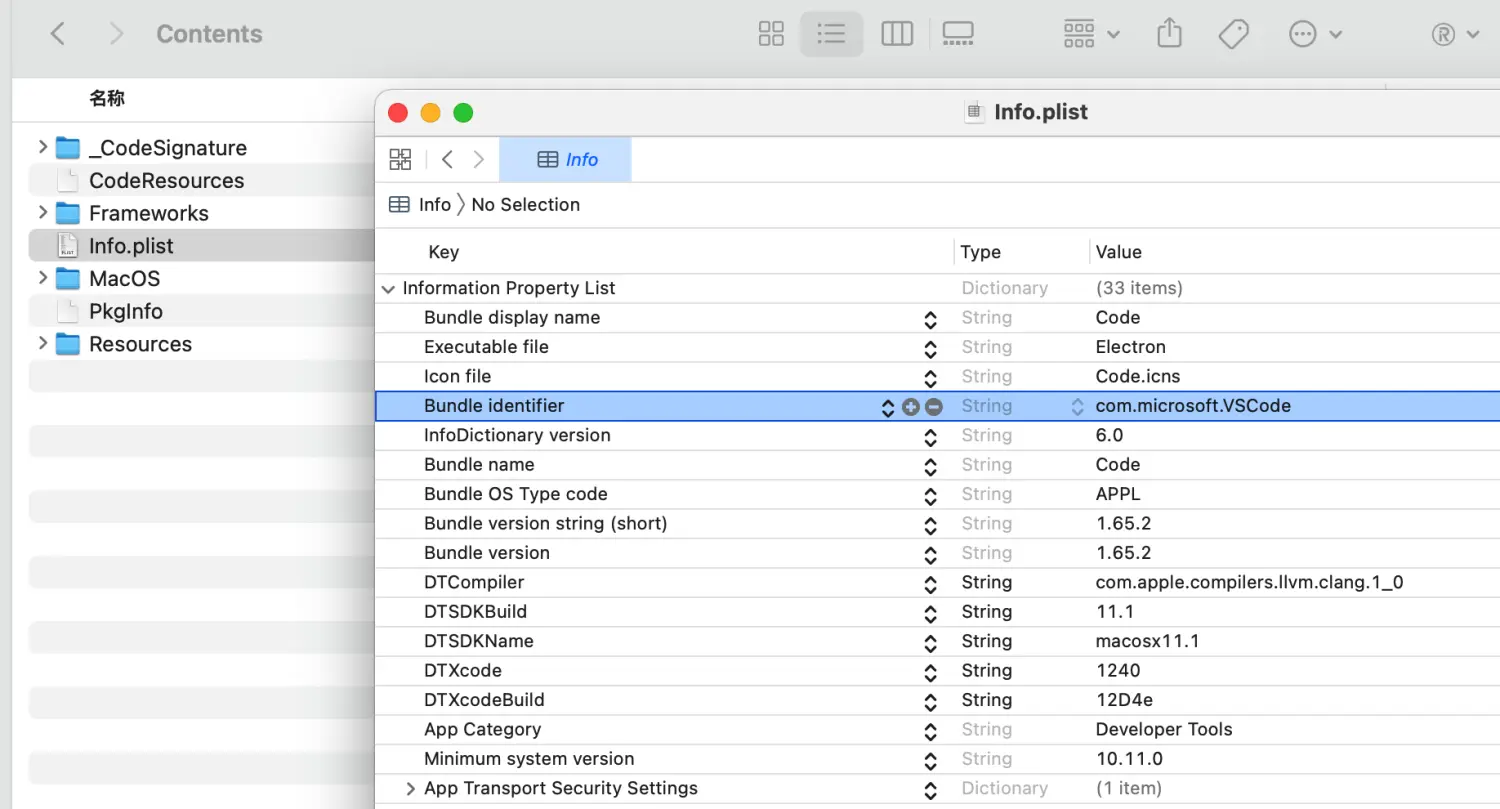The width and height of the screenshot is (1500, 809).
Task: Switch Finder to list view
Action: 831,34
